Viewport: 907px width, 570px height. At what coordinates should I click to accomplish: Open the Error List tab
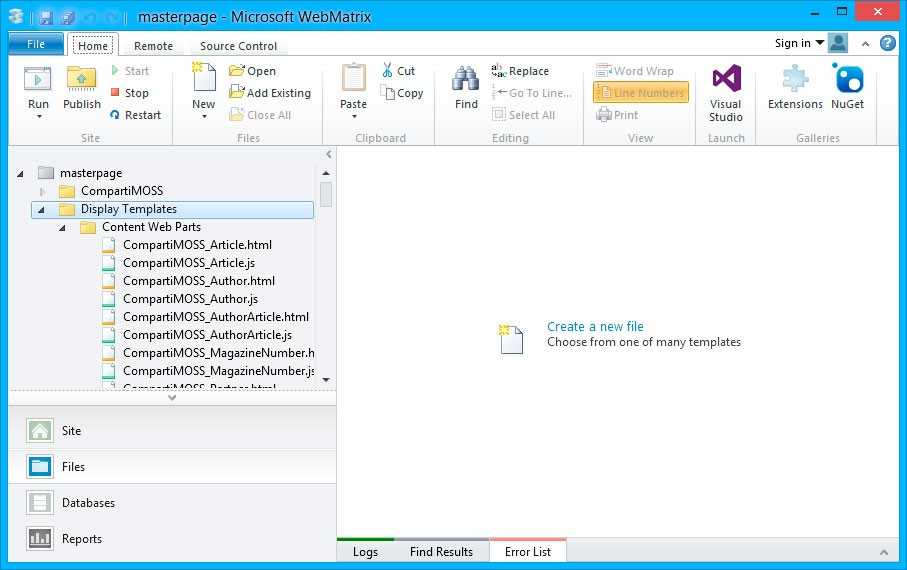[528, 551]
